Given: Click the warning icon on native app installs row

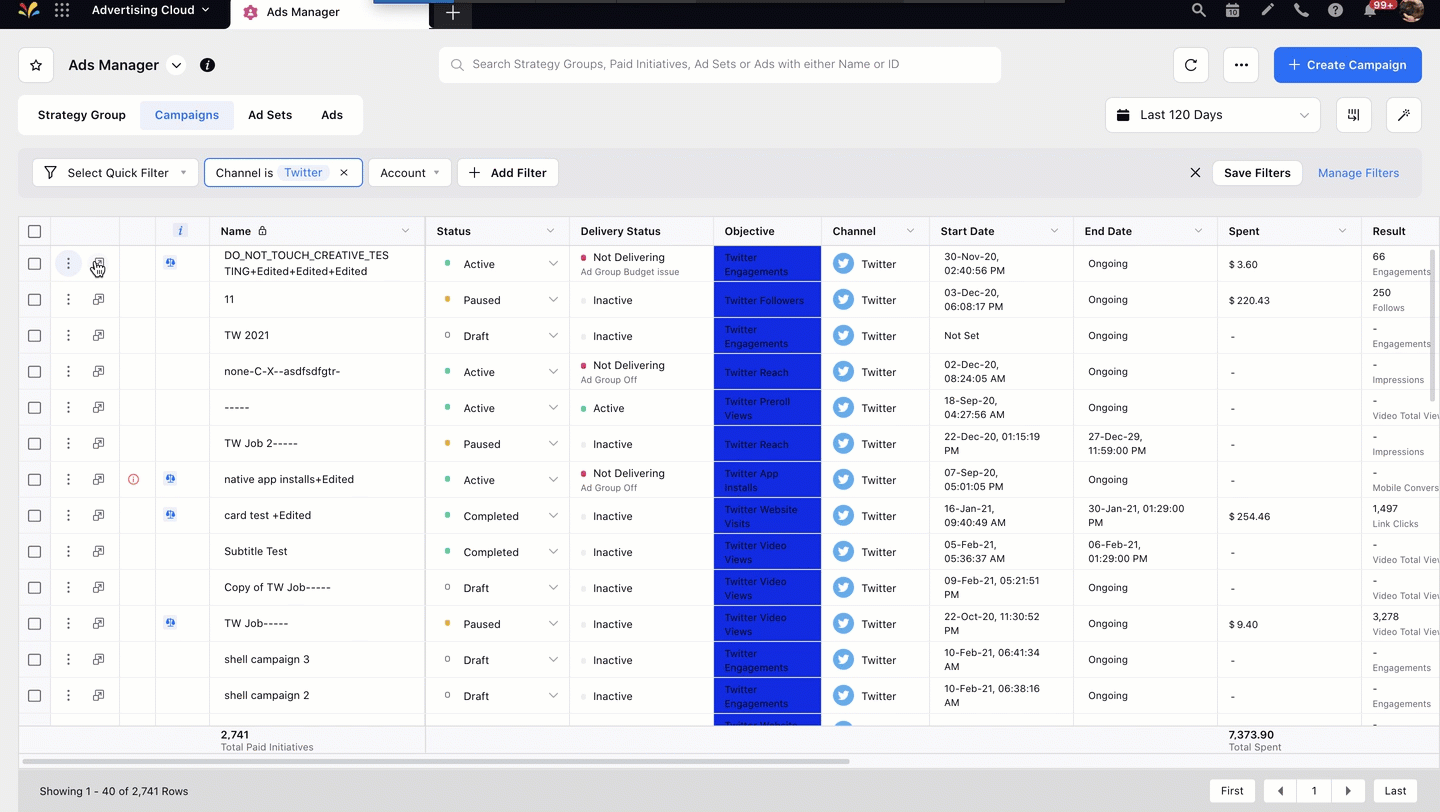Looking at the screenshot, I should pos(133,480).
